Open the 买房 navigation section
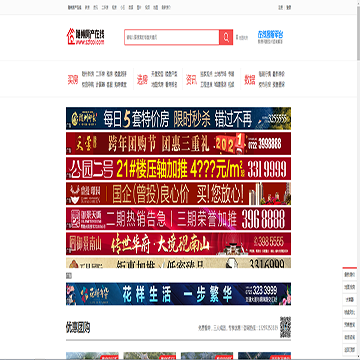The height and width of the screenshot is (360, 360). pyautogui.click(x=73, y=79)
